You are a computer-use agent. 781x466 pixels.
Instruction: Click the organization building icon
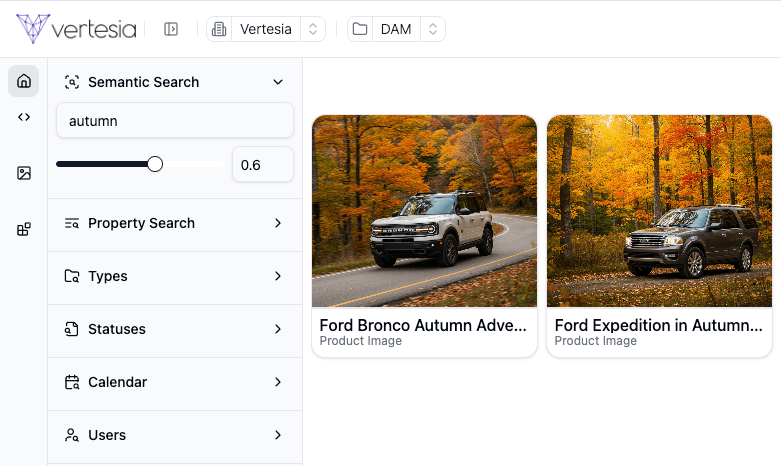coord(219,29)
